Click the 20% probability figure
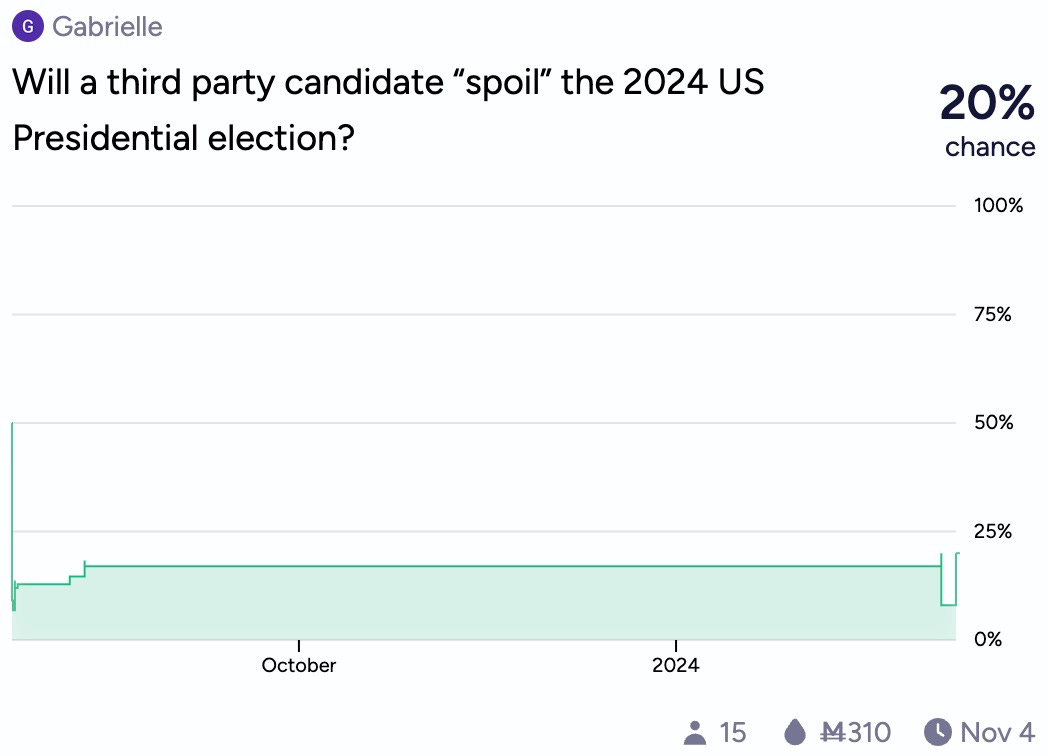Image resolution: width=1048 pixels, height=756 pixels. pos(987,102)
